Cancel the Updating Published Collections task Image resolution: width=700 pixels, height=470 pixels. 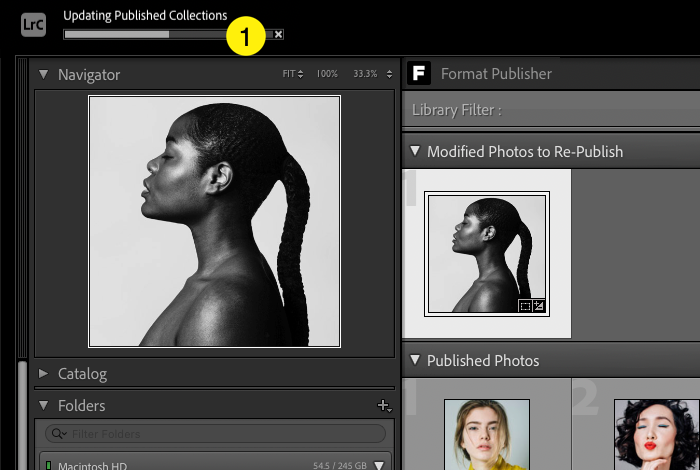click(279, 34)
